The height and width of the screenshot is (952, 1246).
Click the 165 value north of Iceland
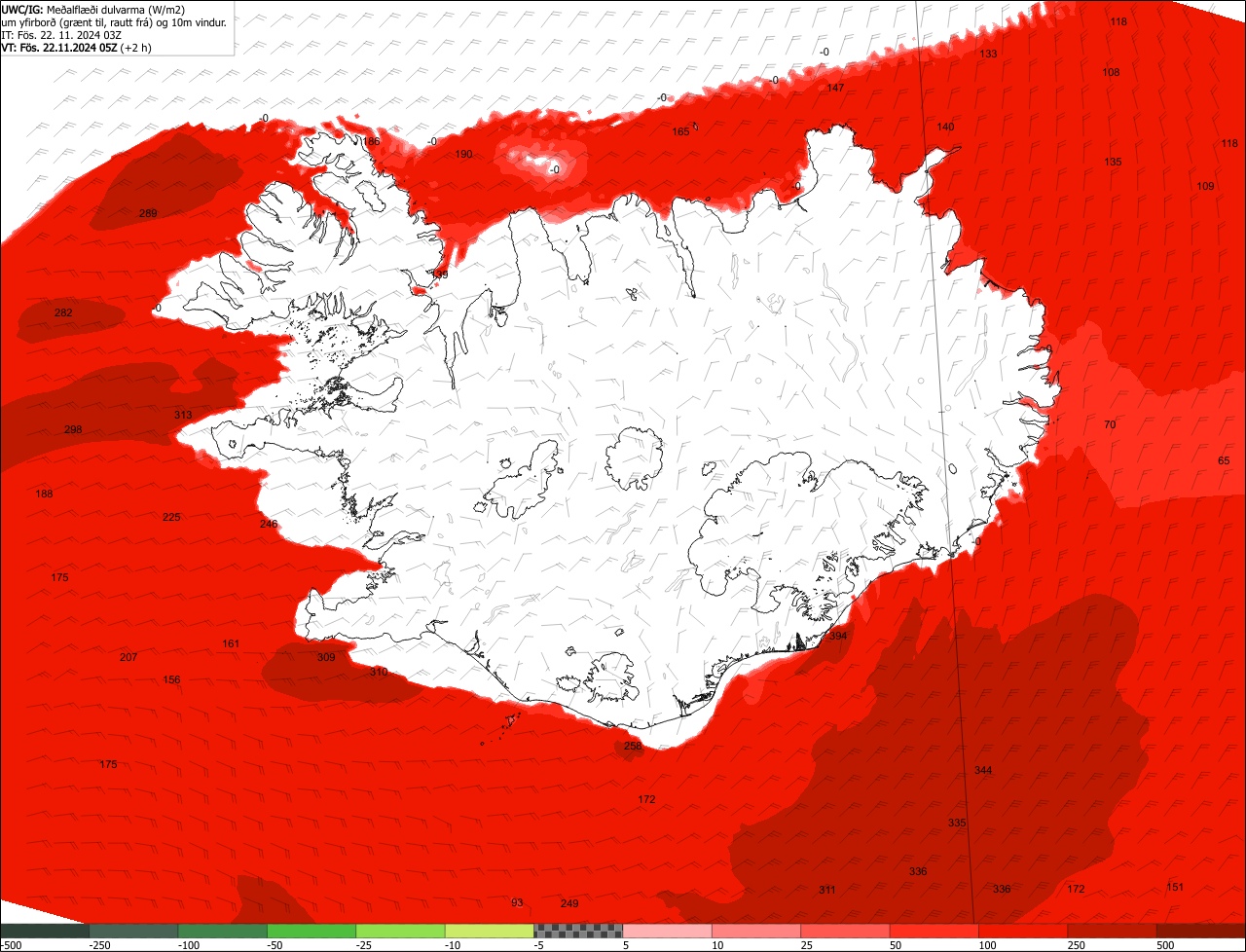680,131
